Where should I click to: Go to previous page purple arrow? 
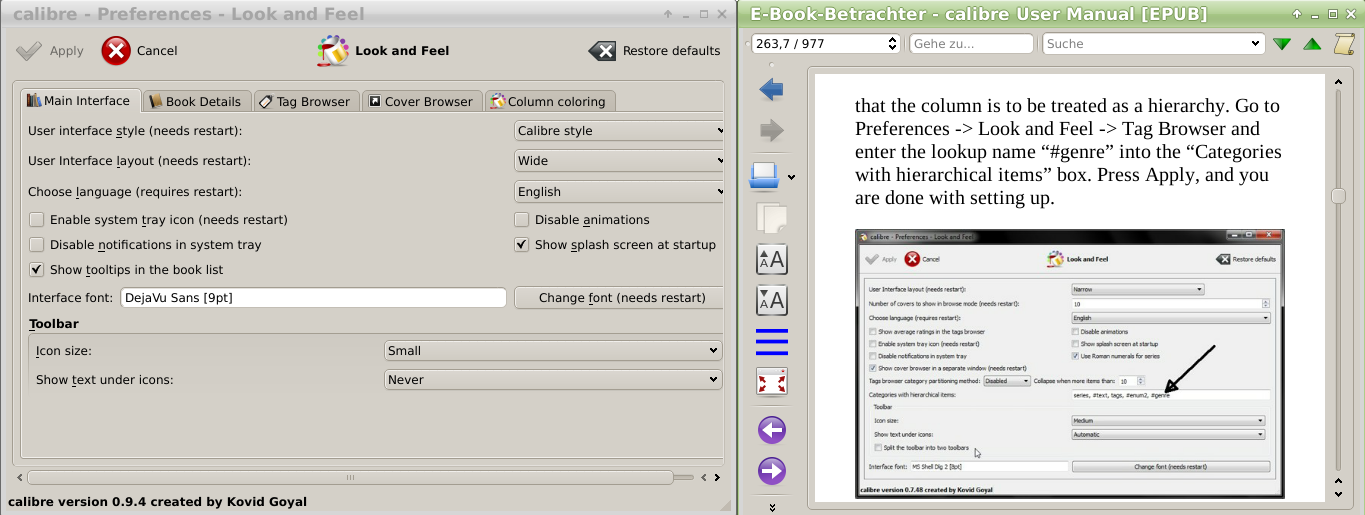pos(771,431)
